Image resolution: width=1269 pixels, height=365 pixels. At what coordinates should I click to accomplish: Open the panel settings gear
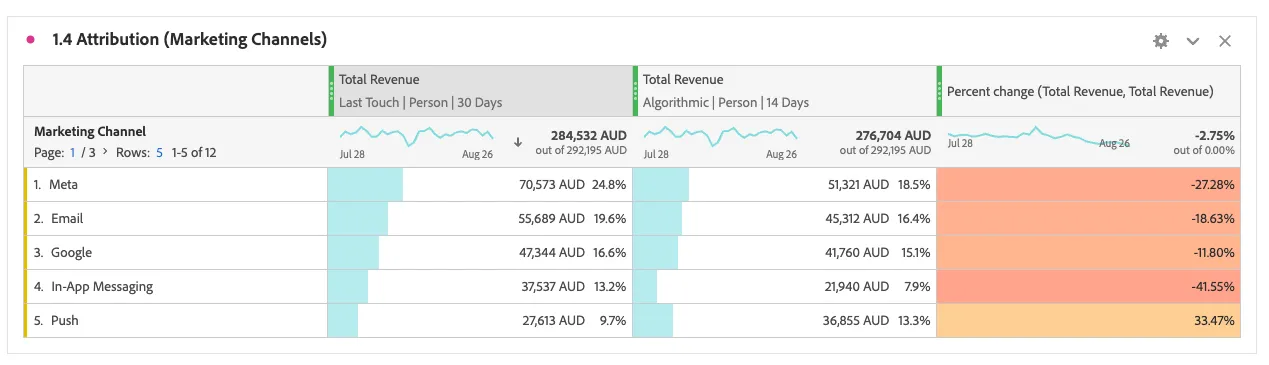(1160, 41)
